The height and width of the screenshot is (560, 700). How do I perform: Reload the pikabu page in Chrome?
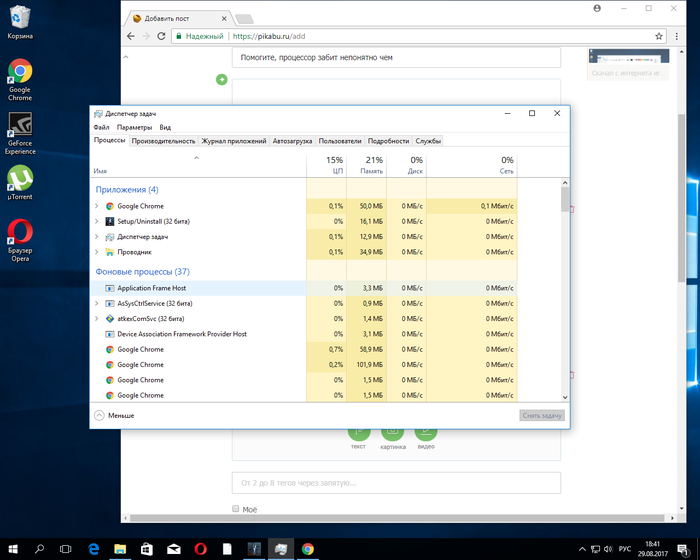tap(161, 36)
